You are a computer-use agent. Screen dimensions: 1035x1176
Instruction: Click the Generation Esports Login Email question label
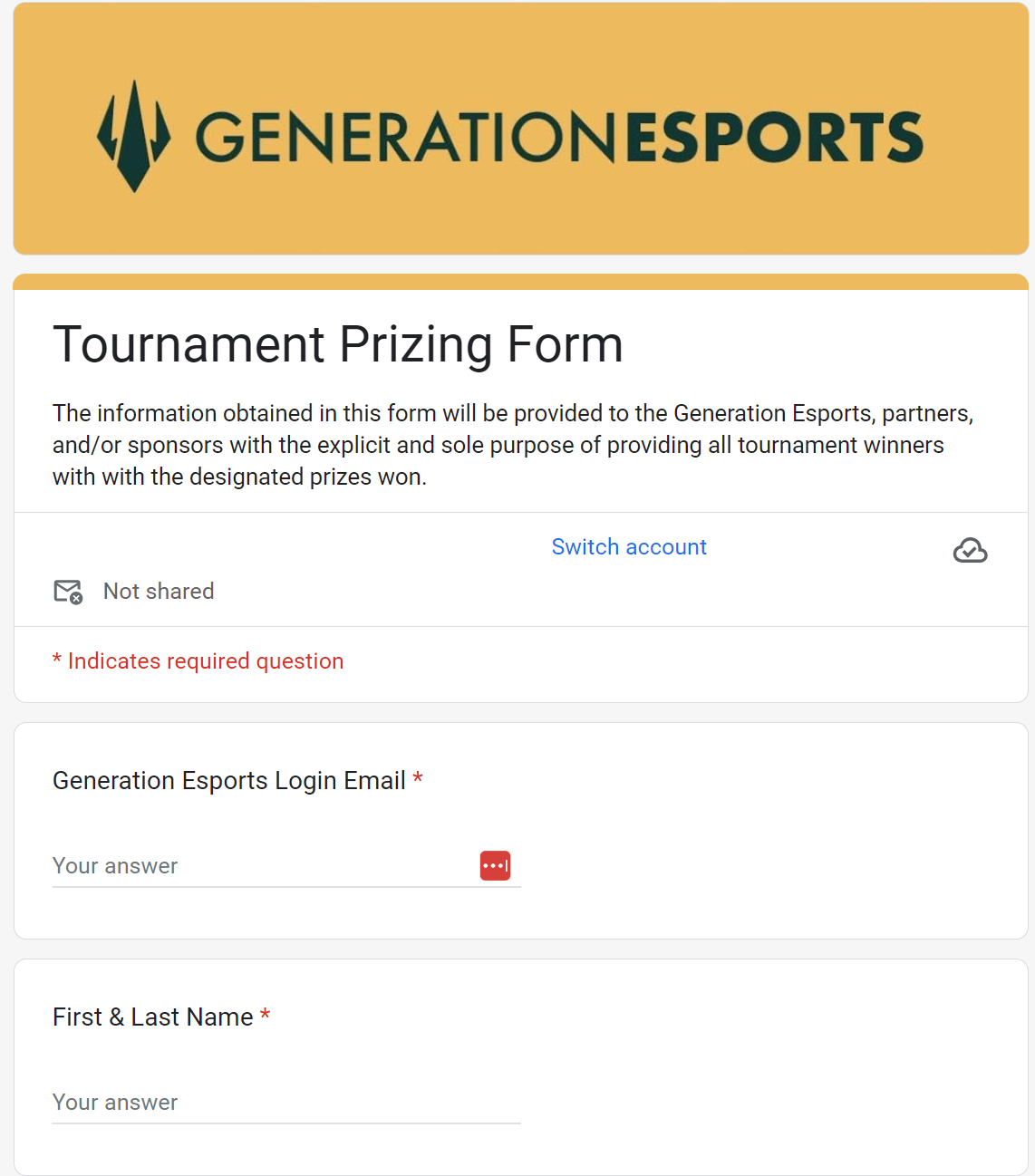[229, 781]
